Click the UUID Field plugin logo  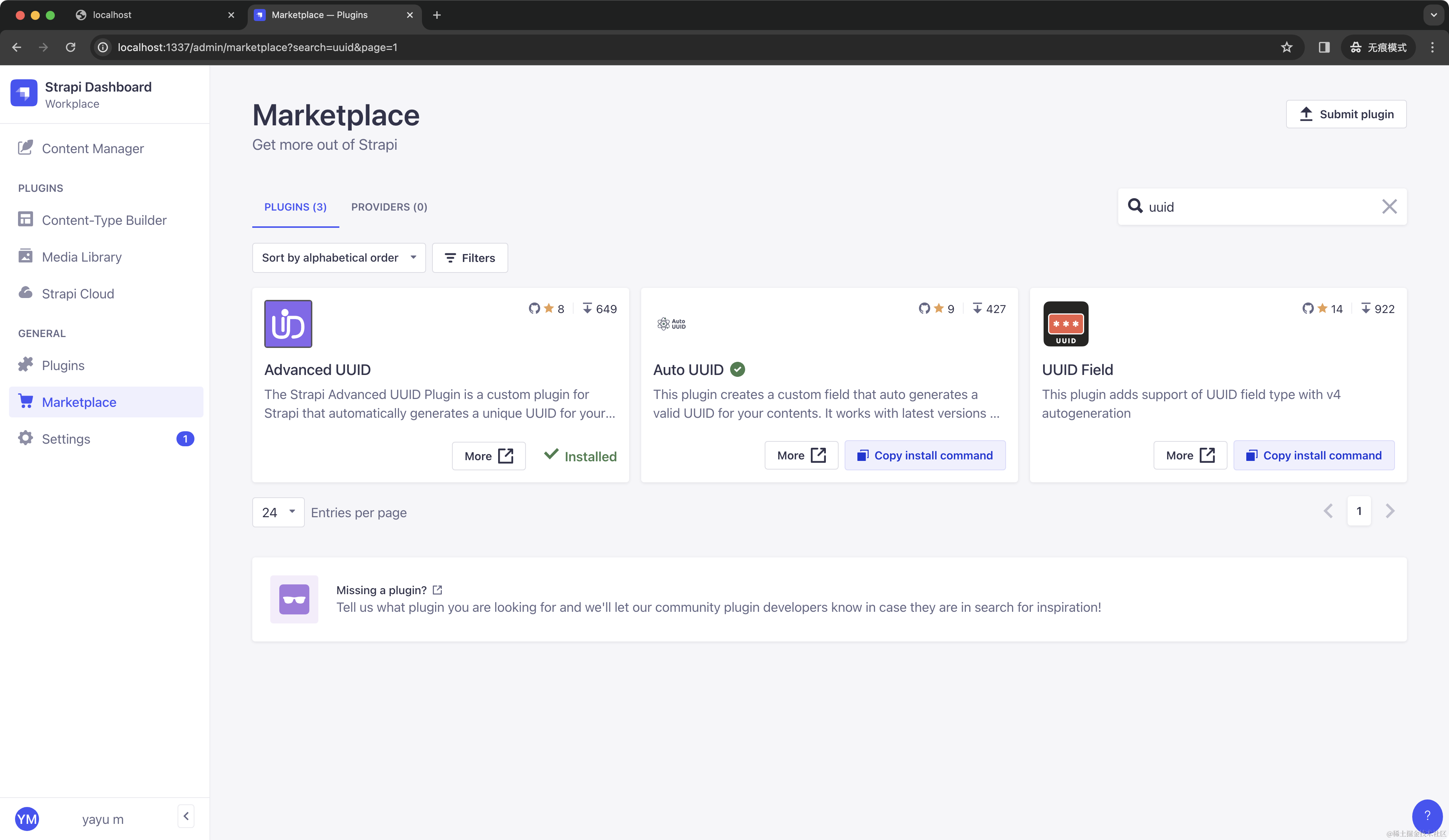1065,324
